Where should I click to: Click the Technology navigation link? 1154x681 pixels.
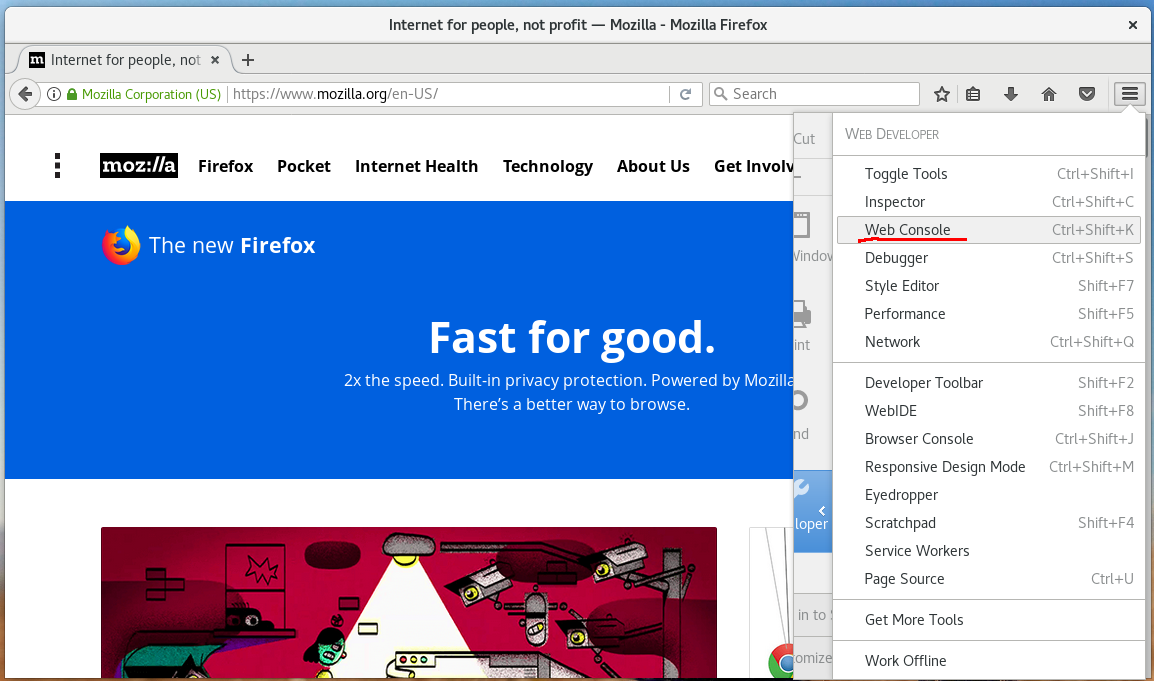click(547, 166)
